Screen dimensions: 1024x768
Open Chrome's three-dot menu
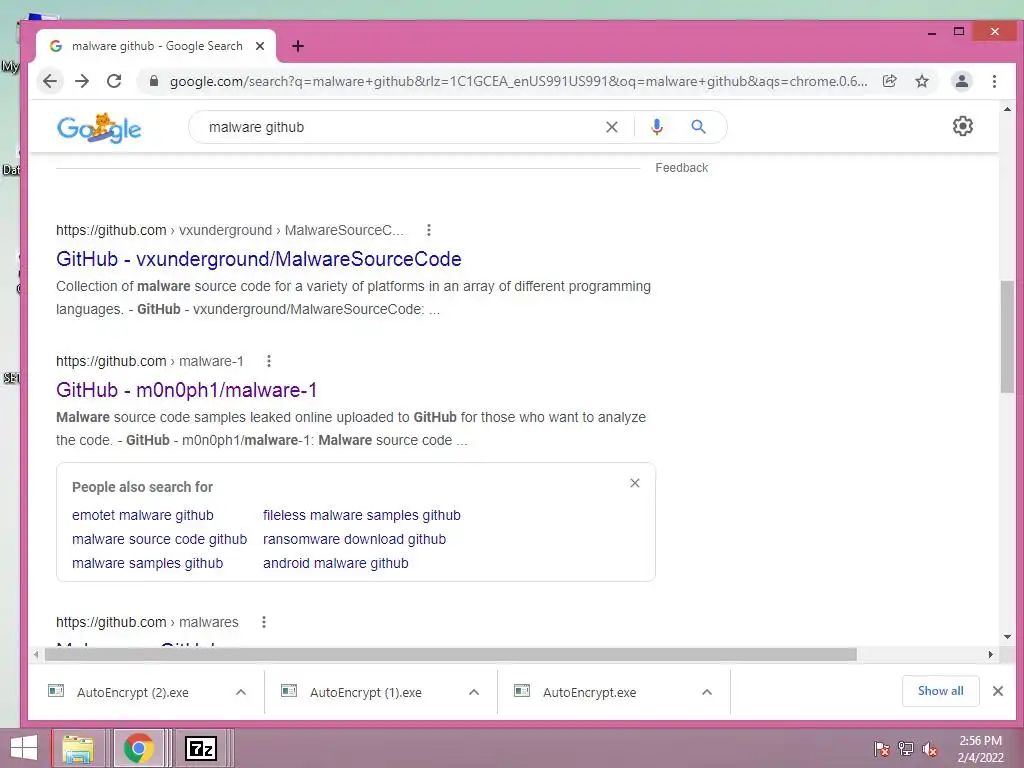click(x=994, y=81)
